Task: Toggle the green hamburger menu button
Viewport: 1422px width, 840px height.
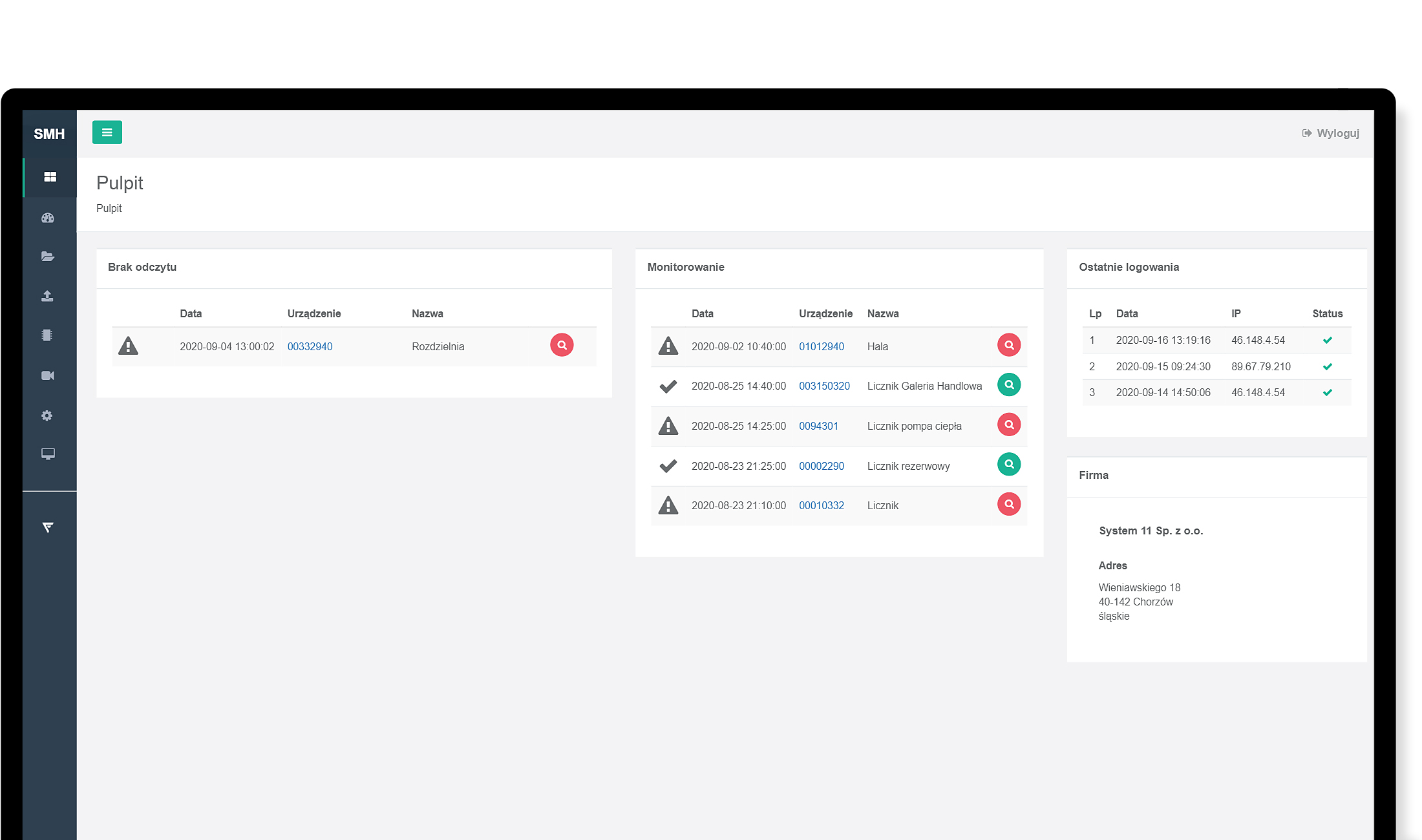Action: point(107,132)
